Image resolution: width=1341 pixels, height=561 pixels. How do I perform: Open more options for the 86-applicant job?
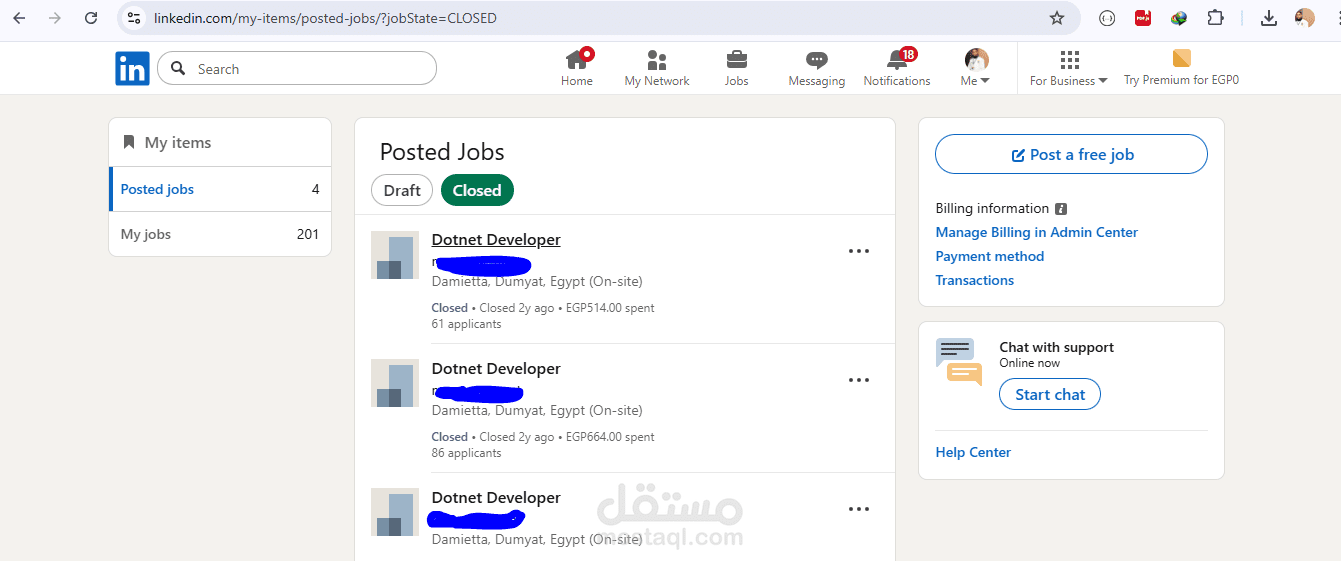coord(859,380)
